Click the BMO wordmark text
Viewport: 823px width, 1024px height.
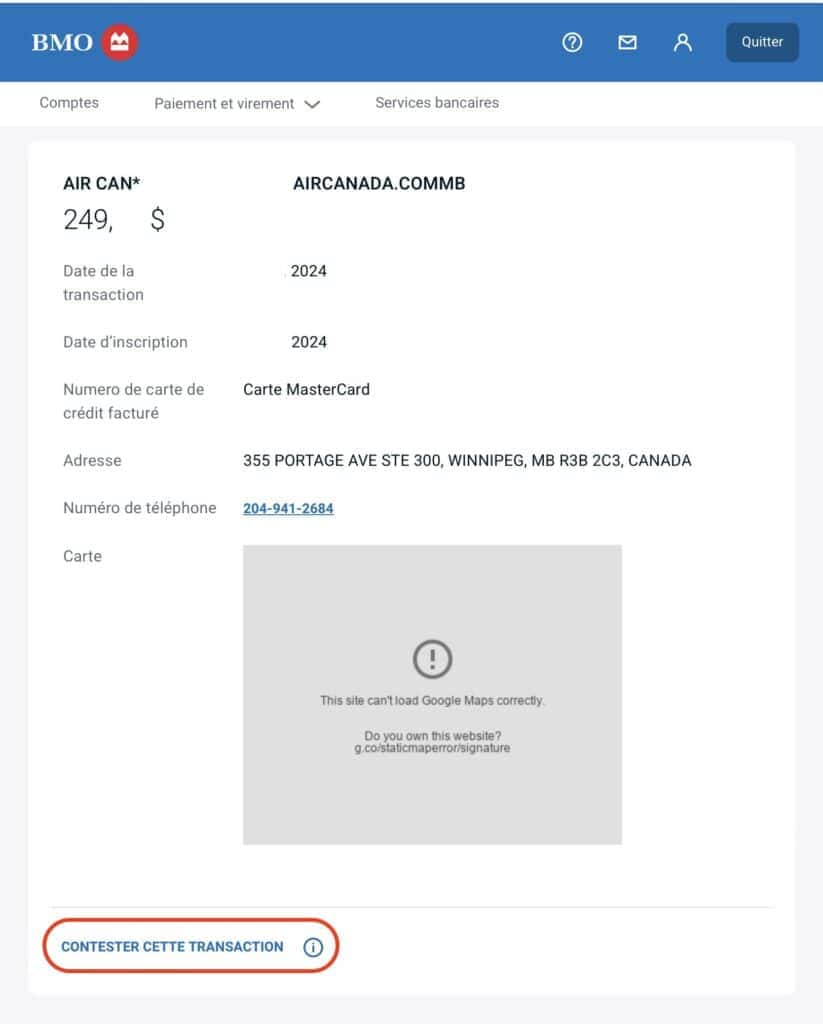pyautogui.click(x=62, y=43)
